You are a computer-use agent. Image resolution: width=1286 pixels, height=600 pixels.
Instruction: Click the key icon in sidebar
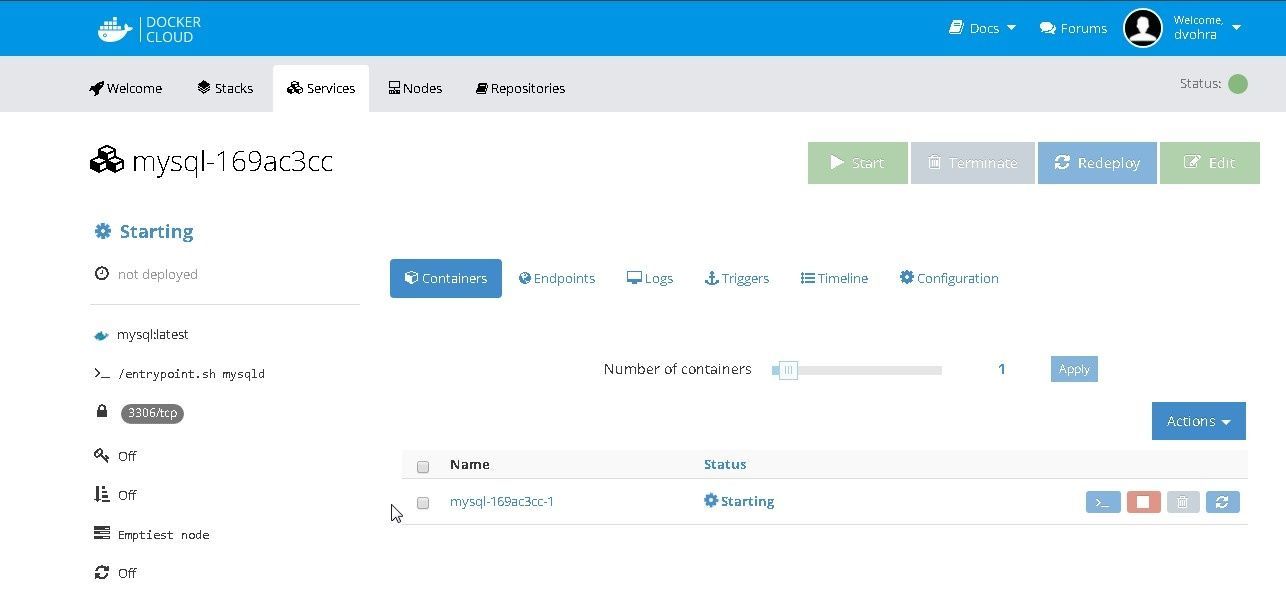[x=101, y=455]
